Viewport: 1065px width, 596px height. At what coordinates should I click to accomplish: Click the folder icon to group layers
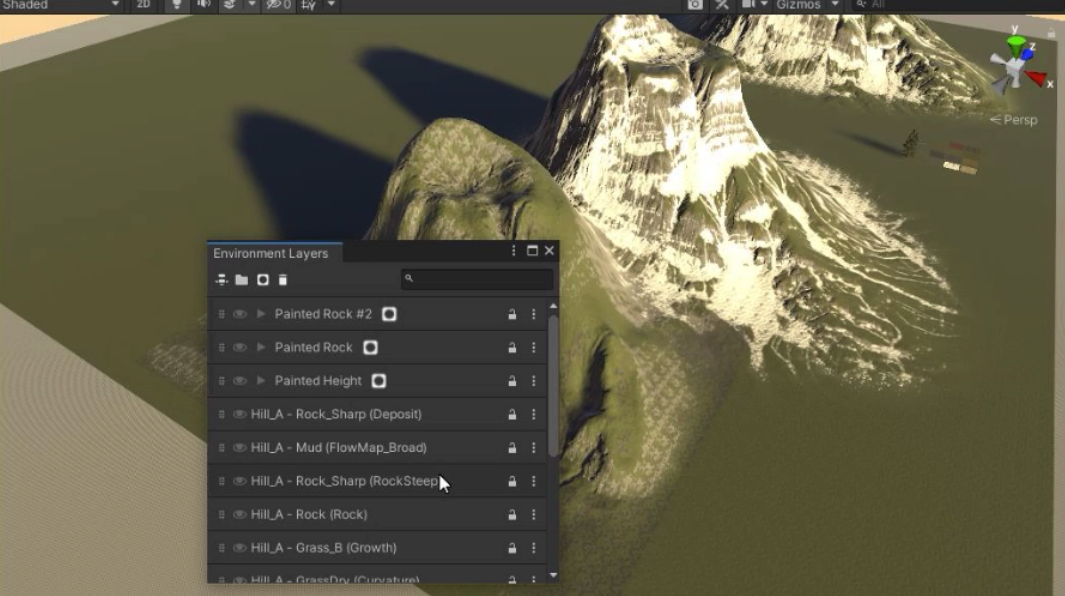[x=241, y=280]
